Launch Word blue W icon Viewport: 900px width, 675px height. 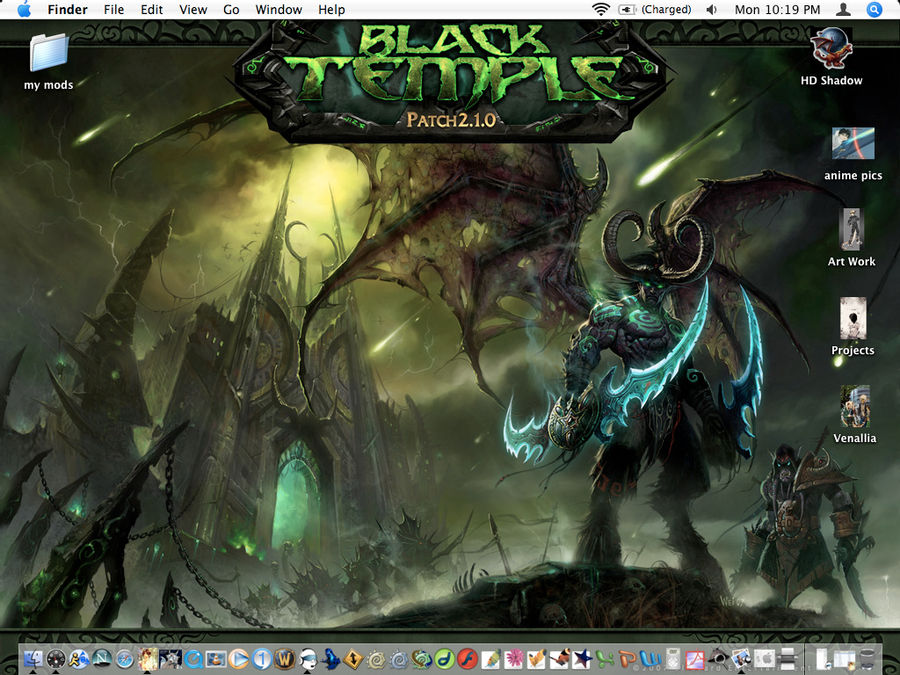(x=650, y=660)
